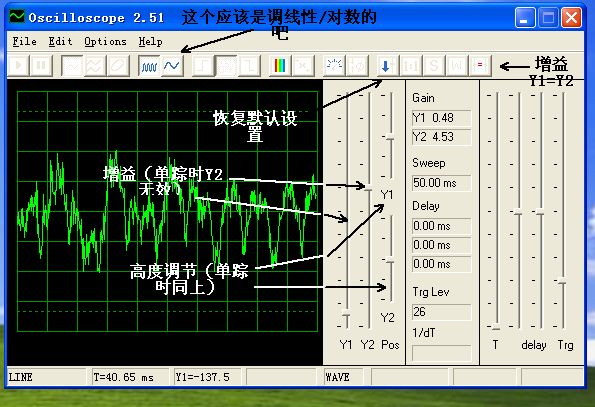The image size is (595, 407).
Task: Click the greyed X cross icon
Action: pyautogui.click(x=303, y=66)
